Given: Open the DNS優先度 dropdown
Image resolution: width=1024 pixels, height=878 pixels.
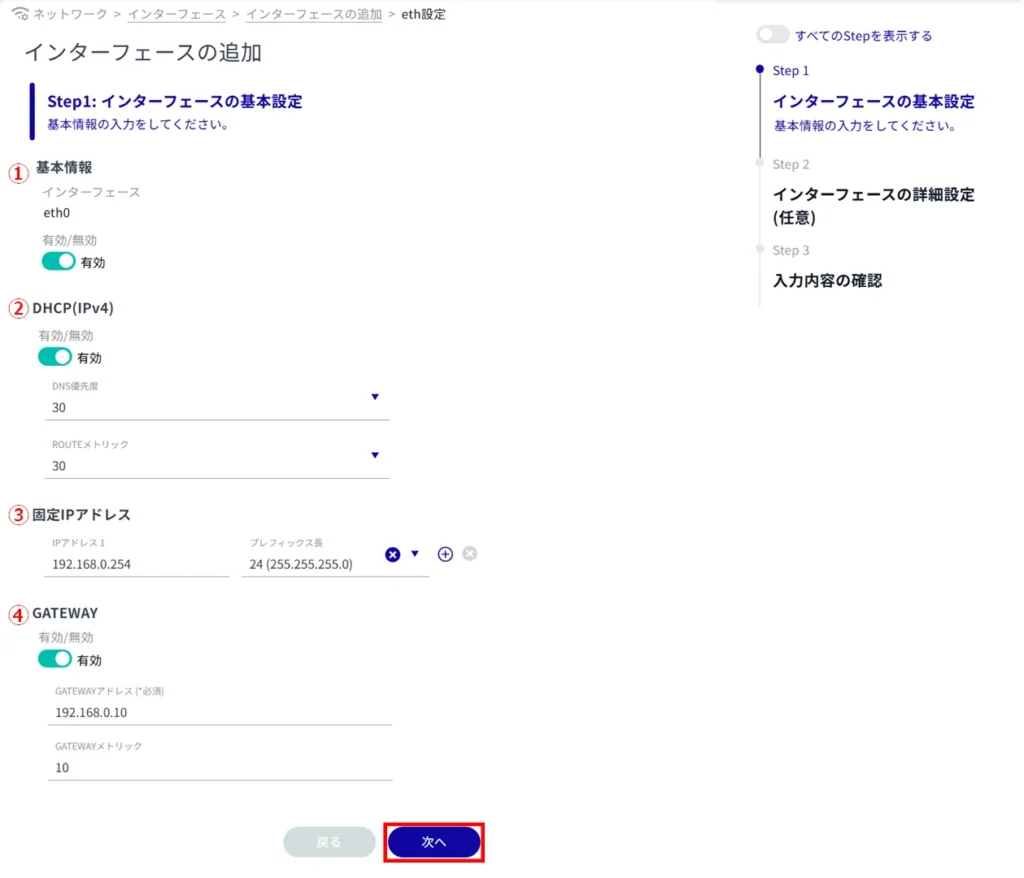Looking at the screenshot, I should pos(375,397).
